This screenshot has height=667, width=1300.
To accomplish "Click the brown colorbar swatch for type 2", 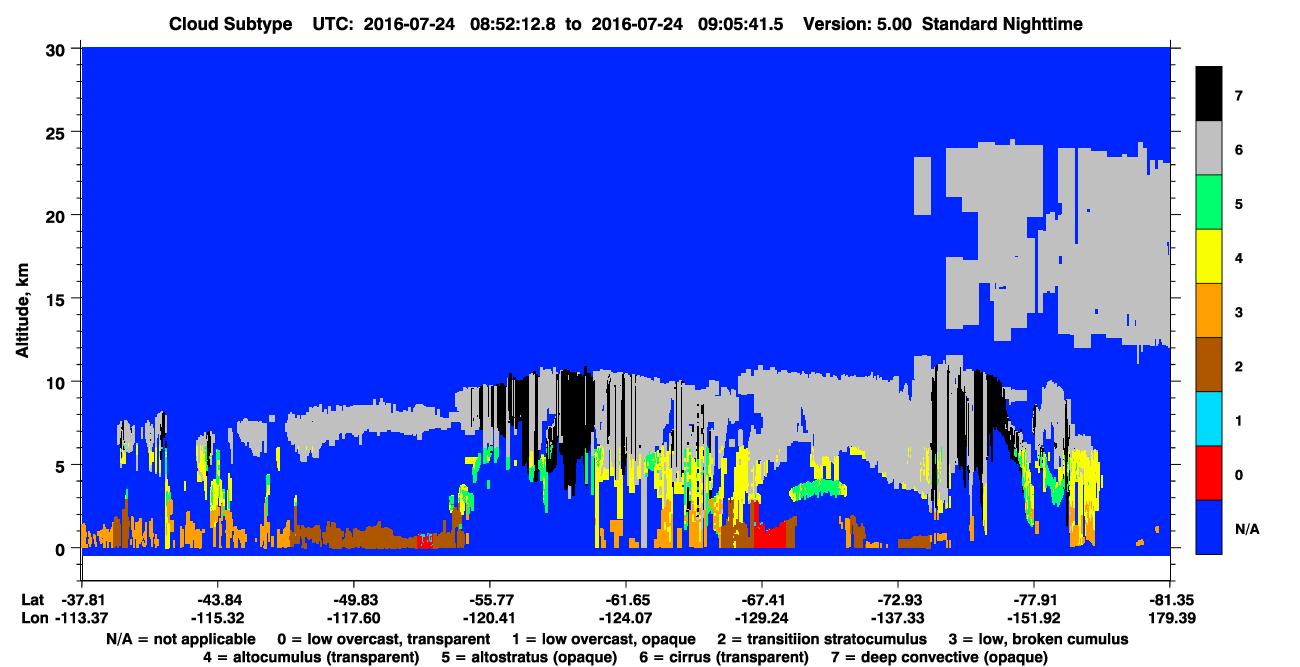I will [1209, 365].
